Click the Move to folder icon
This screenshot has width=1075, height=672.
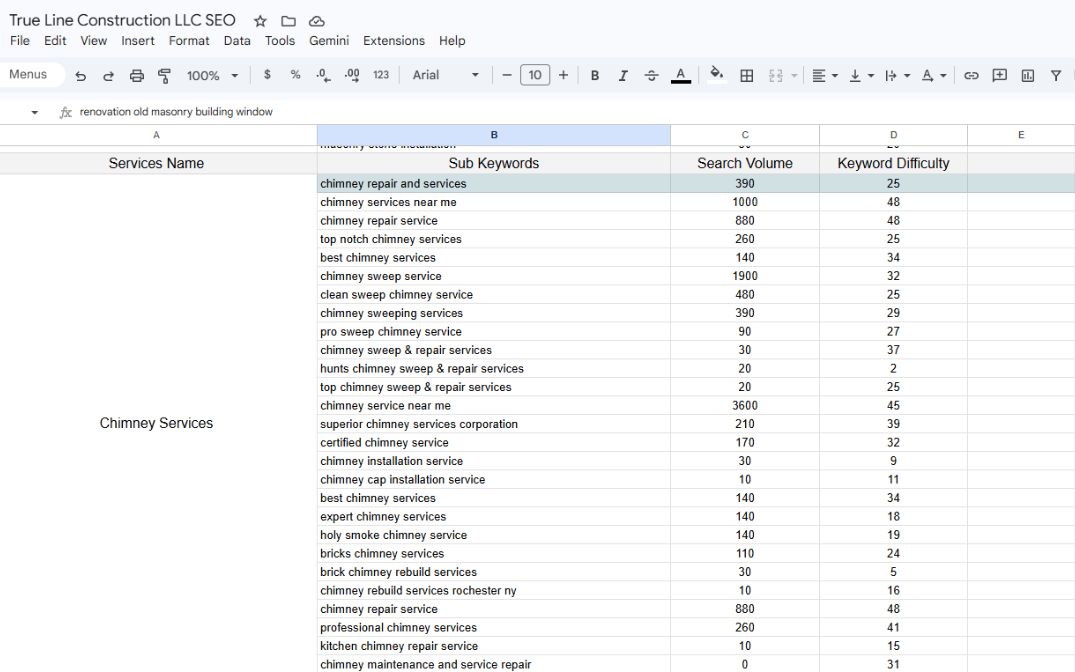click(288, 21)
